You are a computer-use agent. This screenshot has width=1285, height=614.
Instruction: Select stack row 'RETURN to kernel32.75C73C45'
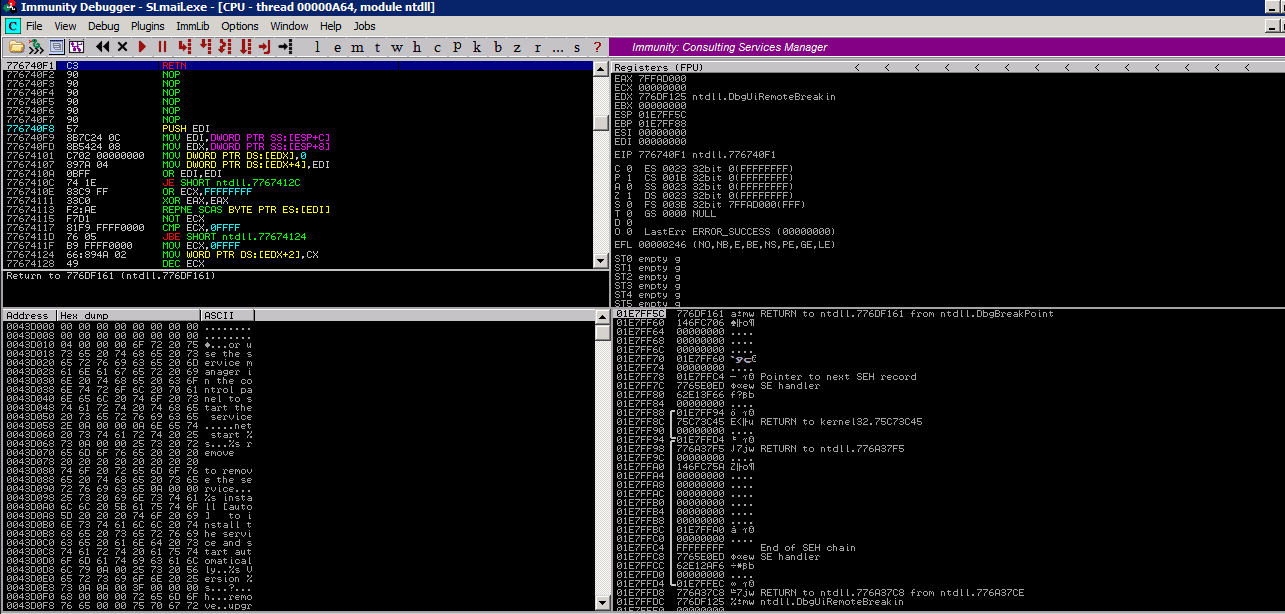[x=948, y=421]
